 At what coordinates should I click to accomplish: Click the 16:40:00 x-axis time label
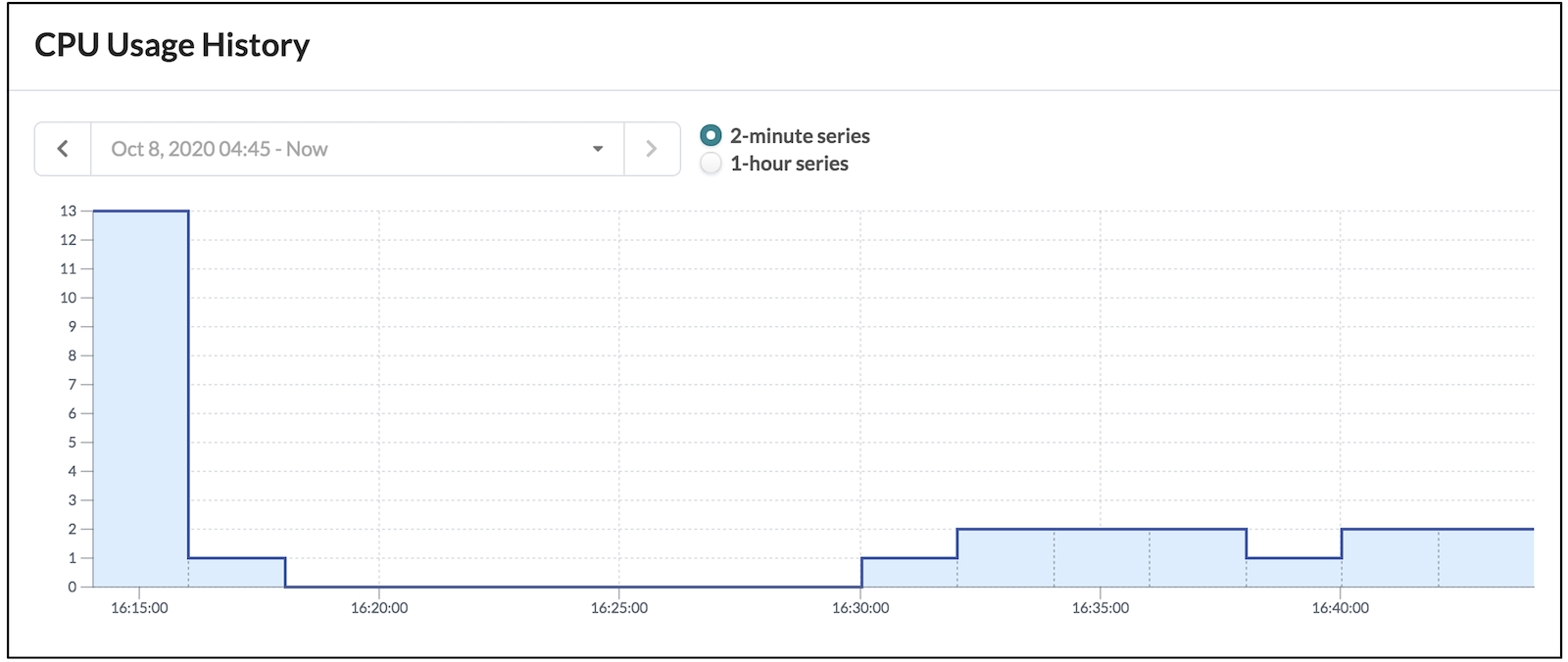click(x=1341, y=608)
